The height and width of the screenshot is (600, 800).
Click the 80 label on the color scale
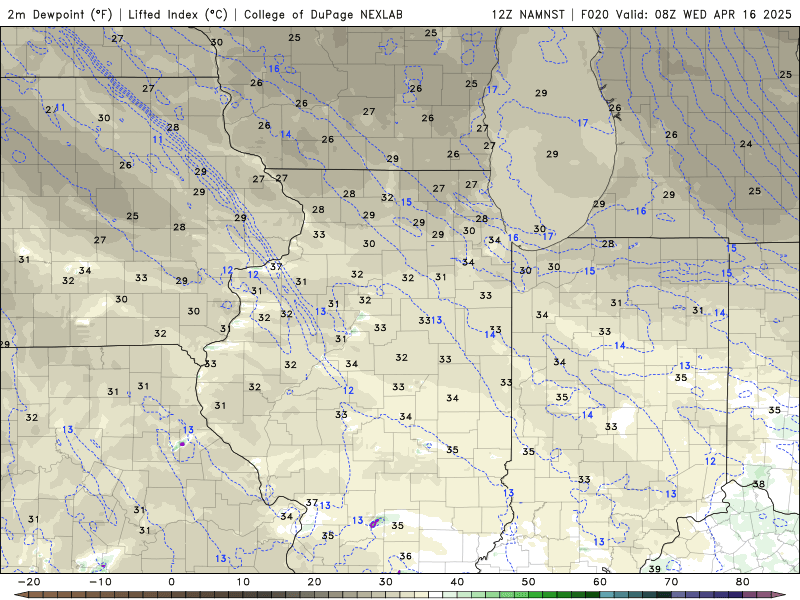(743, 582)
